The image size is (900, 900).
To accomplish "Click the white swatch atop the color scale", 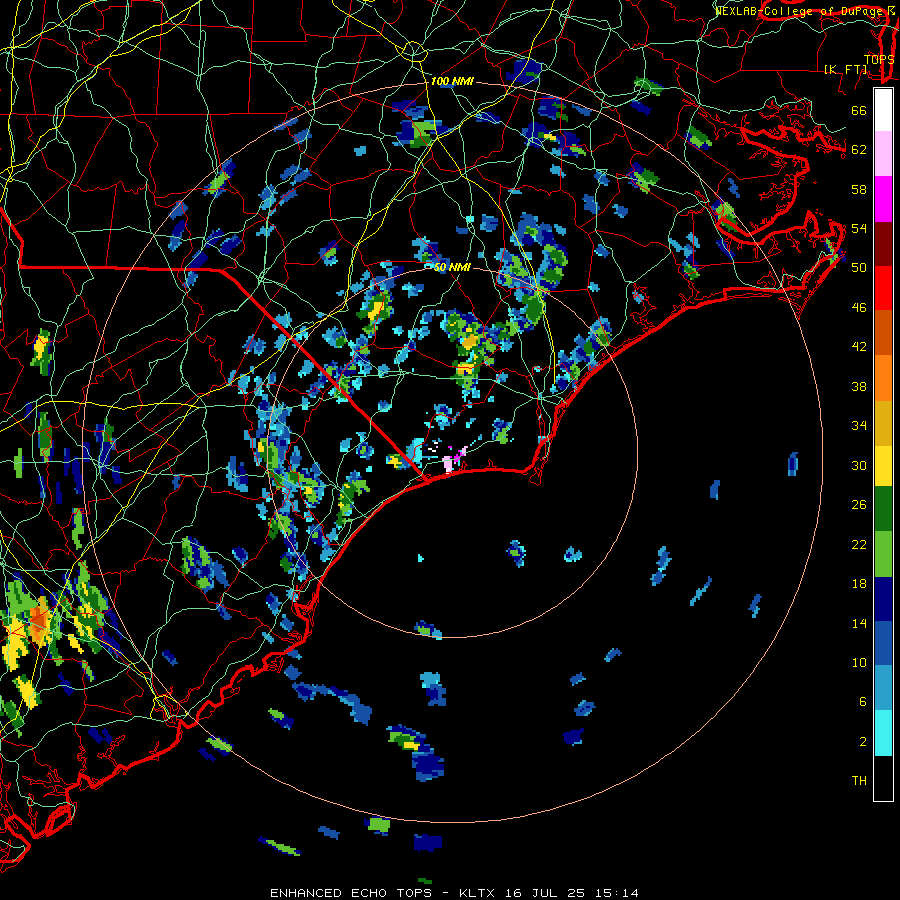I will 883,110.
